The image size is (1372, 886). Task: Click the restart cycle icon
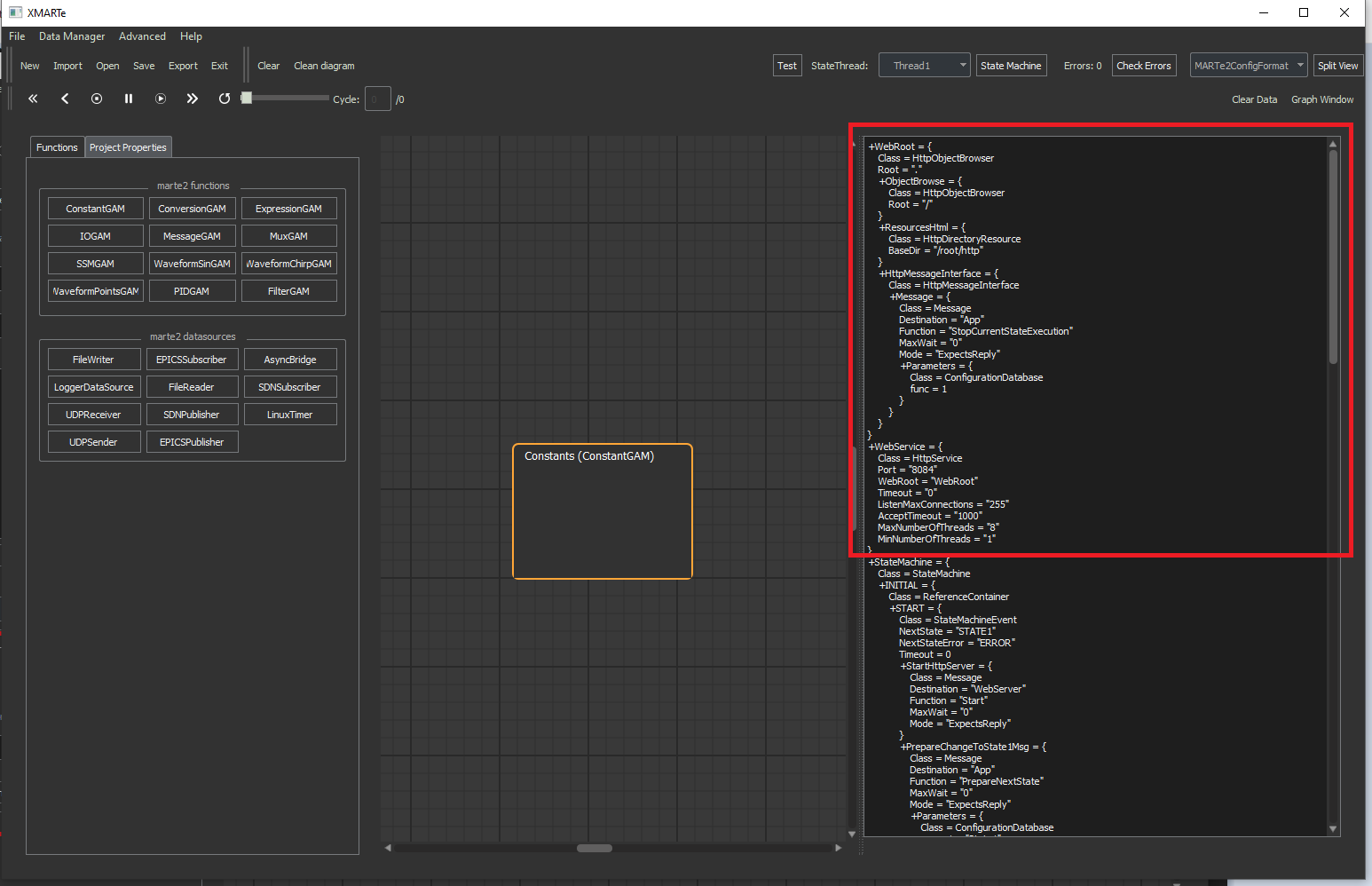(225, 99)
